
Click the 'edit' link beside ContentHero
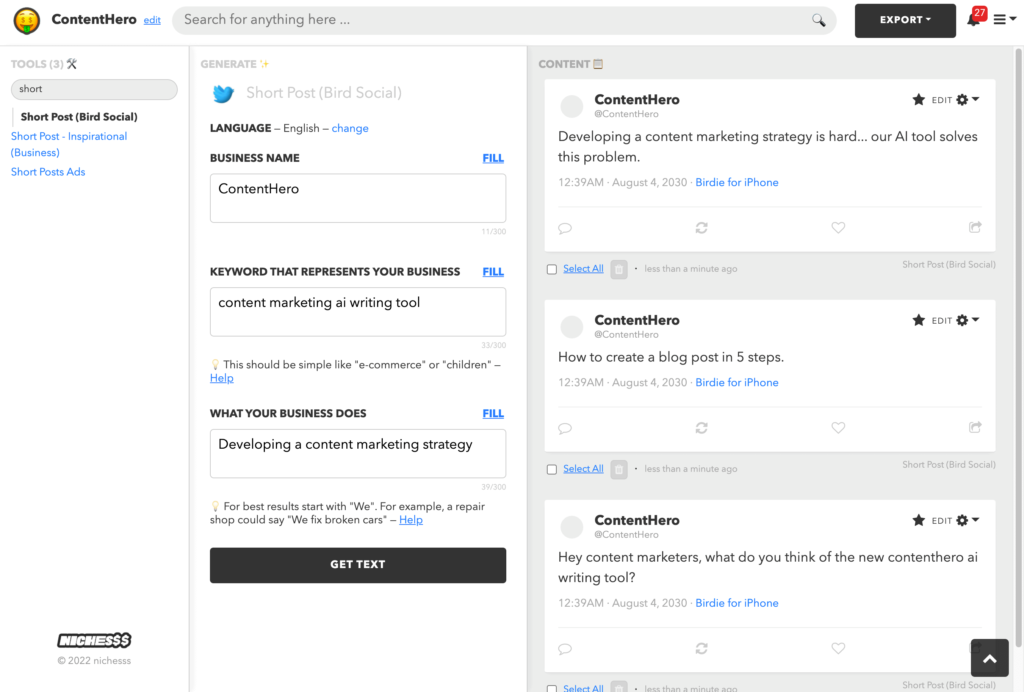click(x=152, y=20)
